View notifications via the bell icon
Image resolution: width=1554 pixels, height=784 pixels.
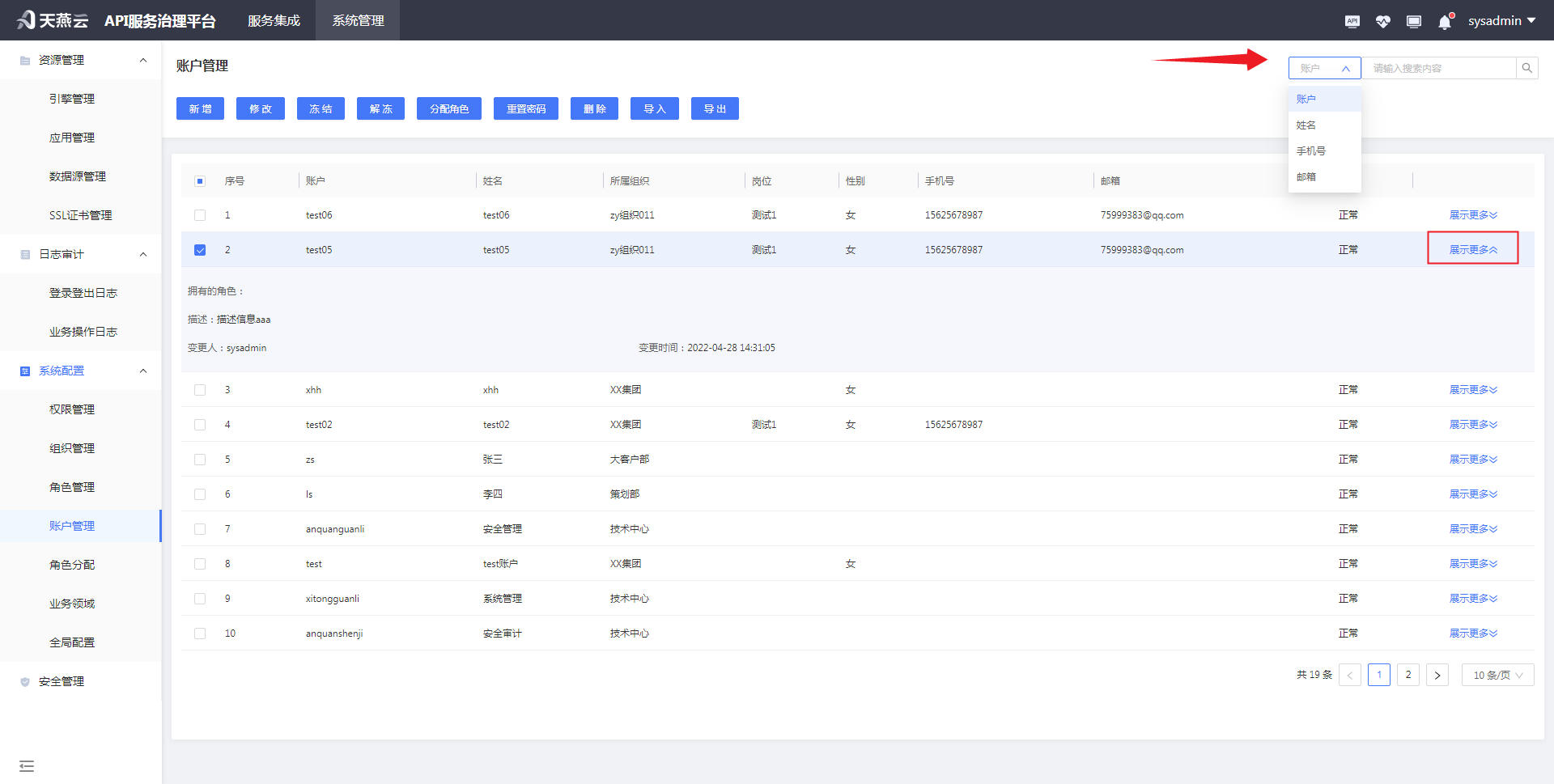[x=1444, y=21]
